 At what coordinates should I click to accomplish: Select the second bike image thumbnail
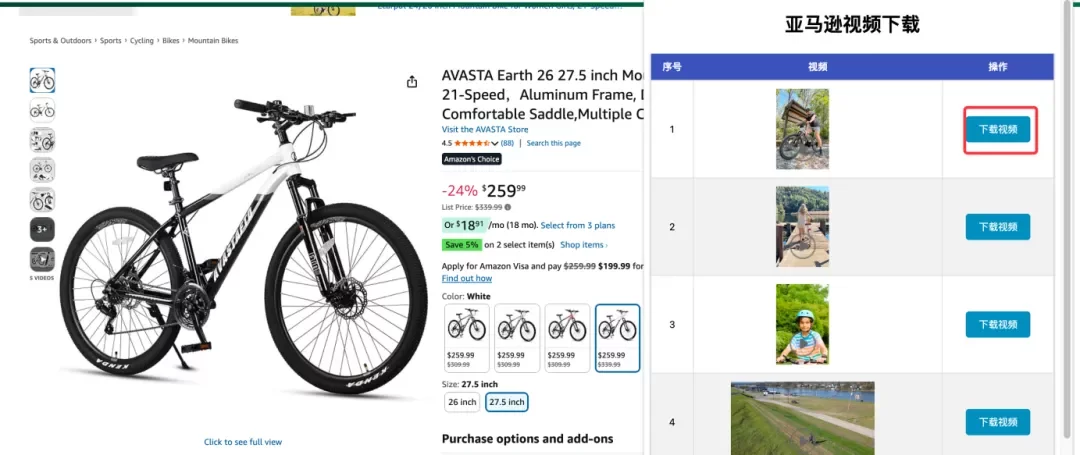(x=42, y=110)
